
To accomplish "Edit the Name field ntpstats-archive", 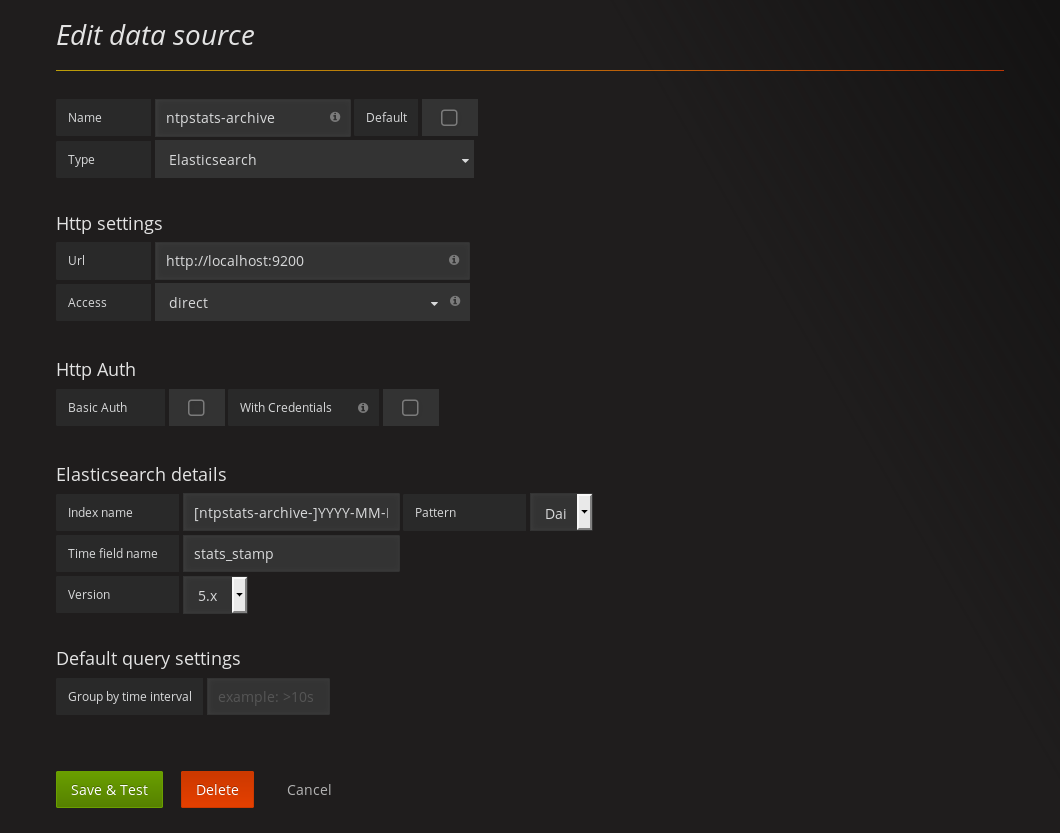I will pos(253,118).
